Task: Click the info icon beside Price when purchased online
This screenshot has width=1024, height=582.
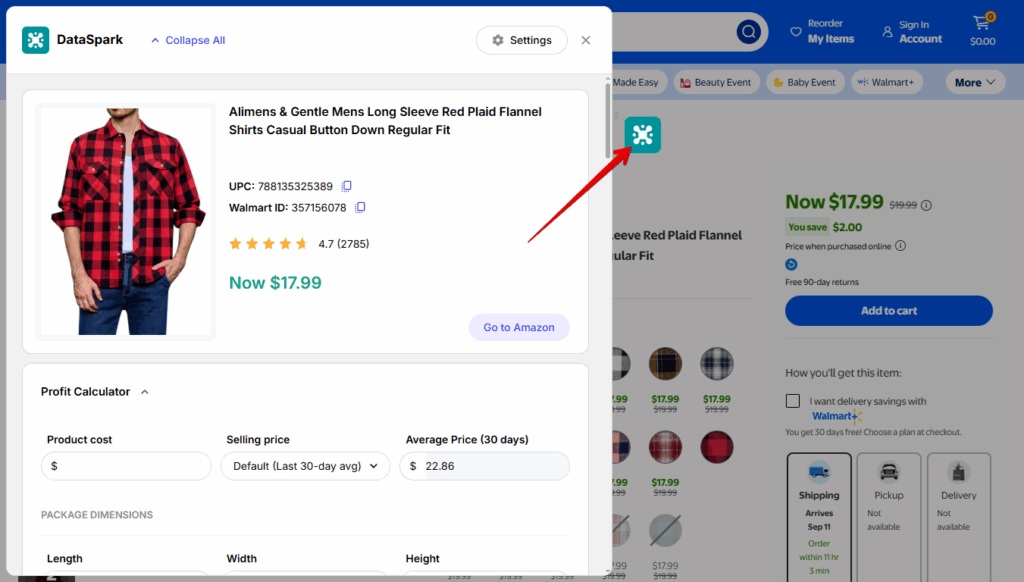Action: click(901, 246)
